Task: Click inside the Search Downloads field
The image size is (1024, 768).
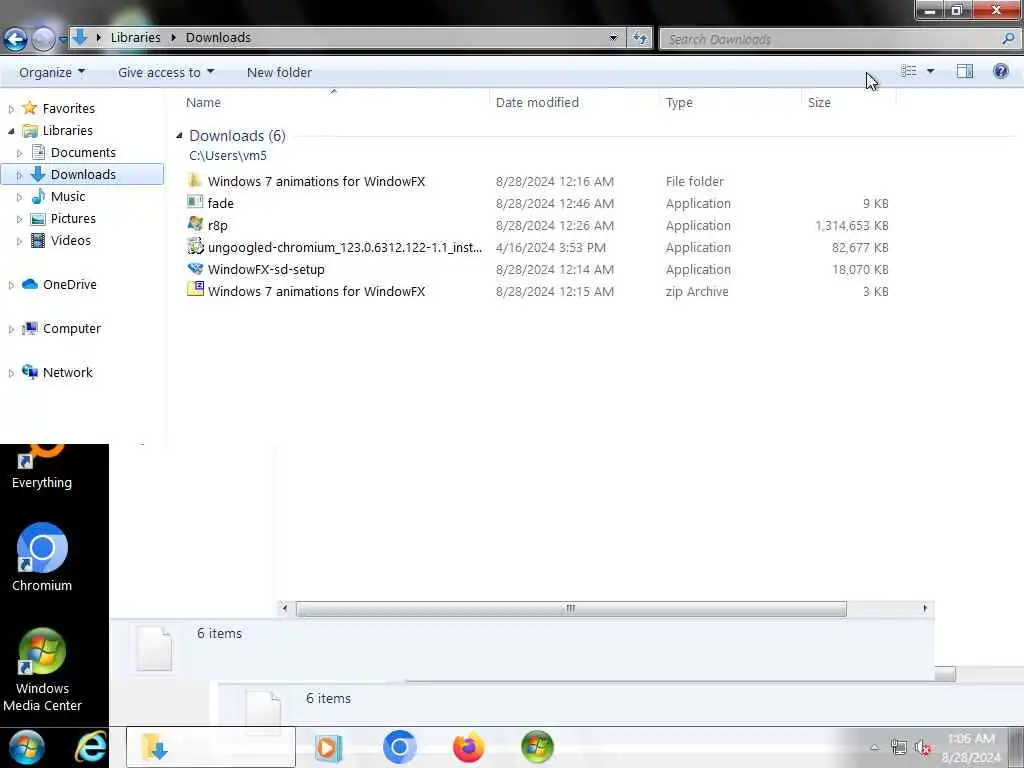Action: [829, 39]
